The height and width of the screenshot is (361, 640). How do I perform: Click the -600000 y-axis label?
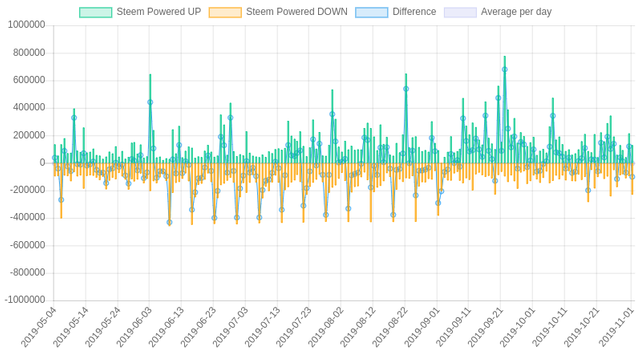27,245
